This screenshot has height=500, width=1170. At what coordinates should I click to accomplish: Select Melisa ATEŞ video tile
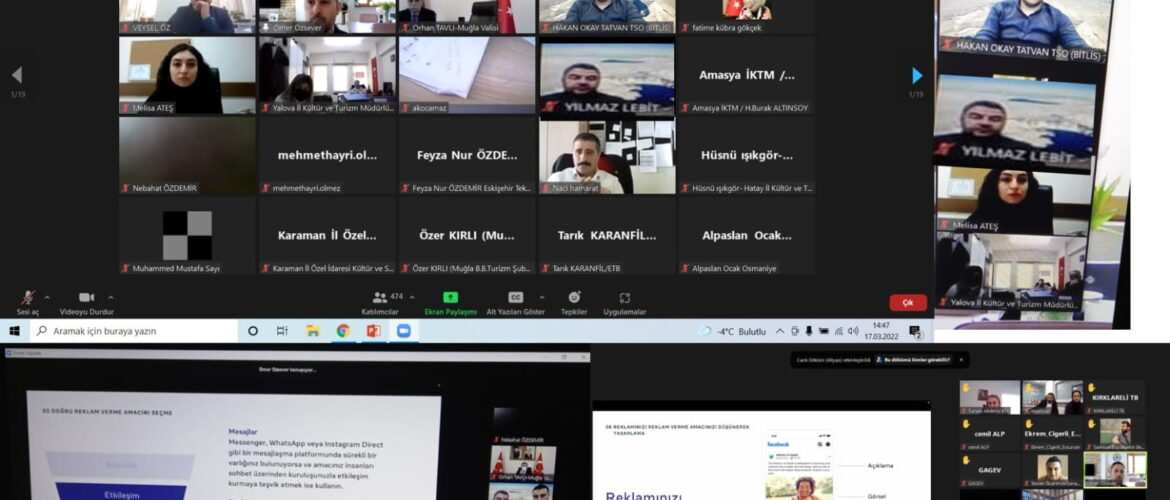187,75
